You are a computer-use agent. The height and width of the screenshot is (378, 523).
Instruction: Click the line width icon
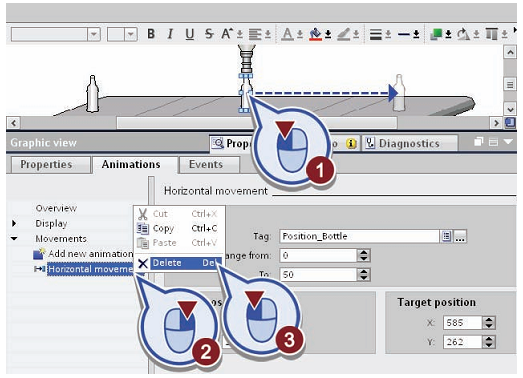(375, 34)
